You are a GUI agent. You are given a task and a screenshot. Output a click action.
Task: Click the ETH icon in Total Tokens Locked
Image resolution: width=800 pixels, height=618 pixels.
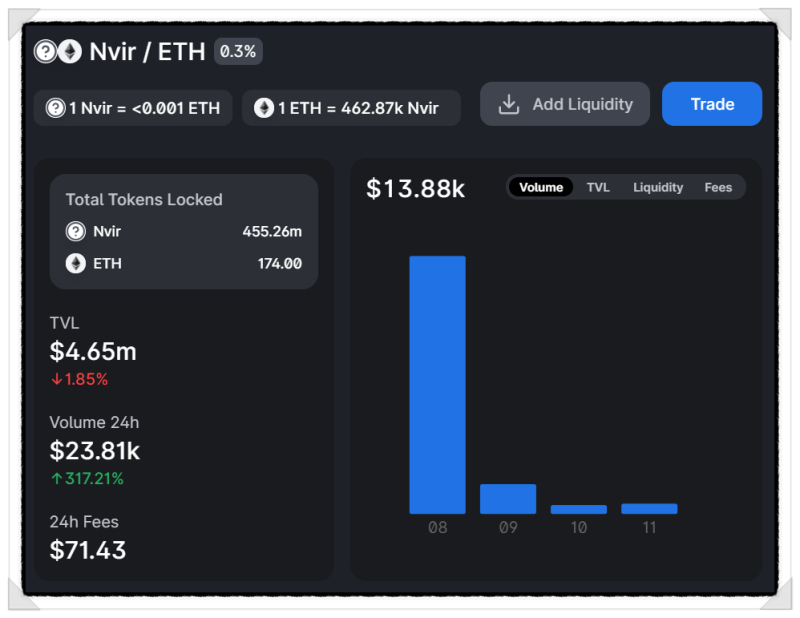76,263
